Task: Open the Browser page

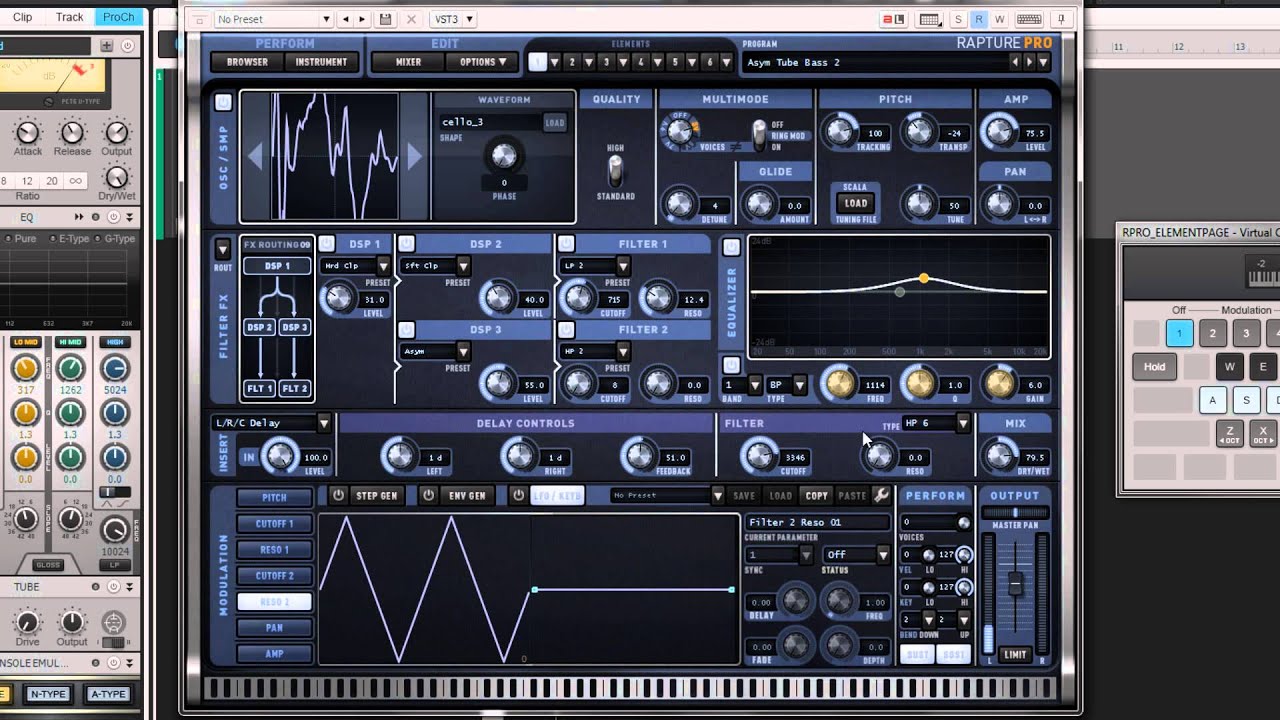Action: pos(247,62)
